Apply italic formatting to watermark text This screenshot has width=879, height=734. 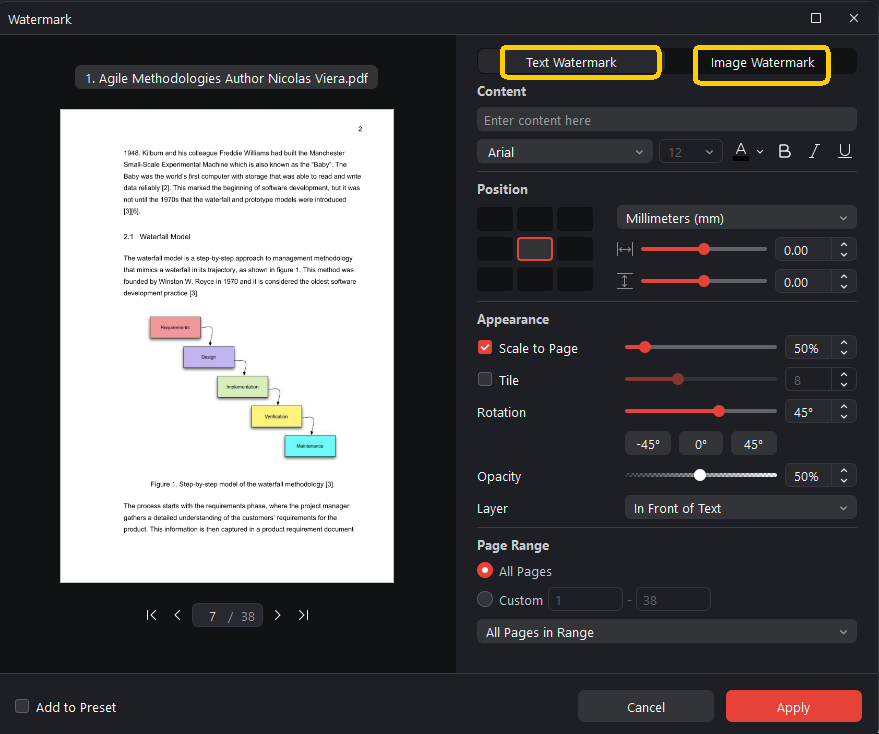coord(814,151)
